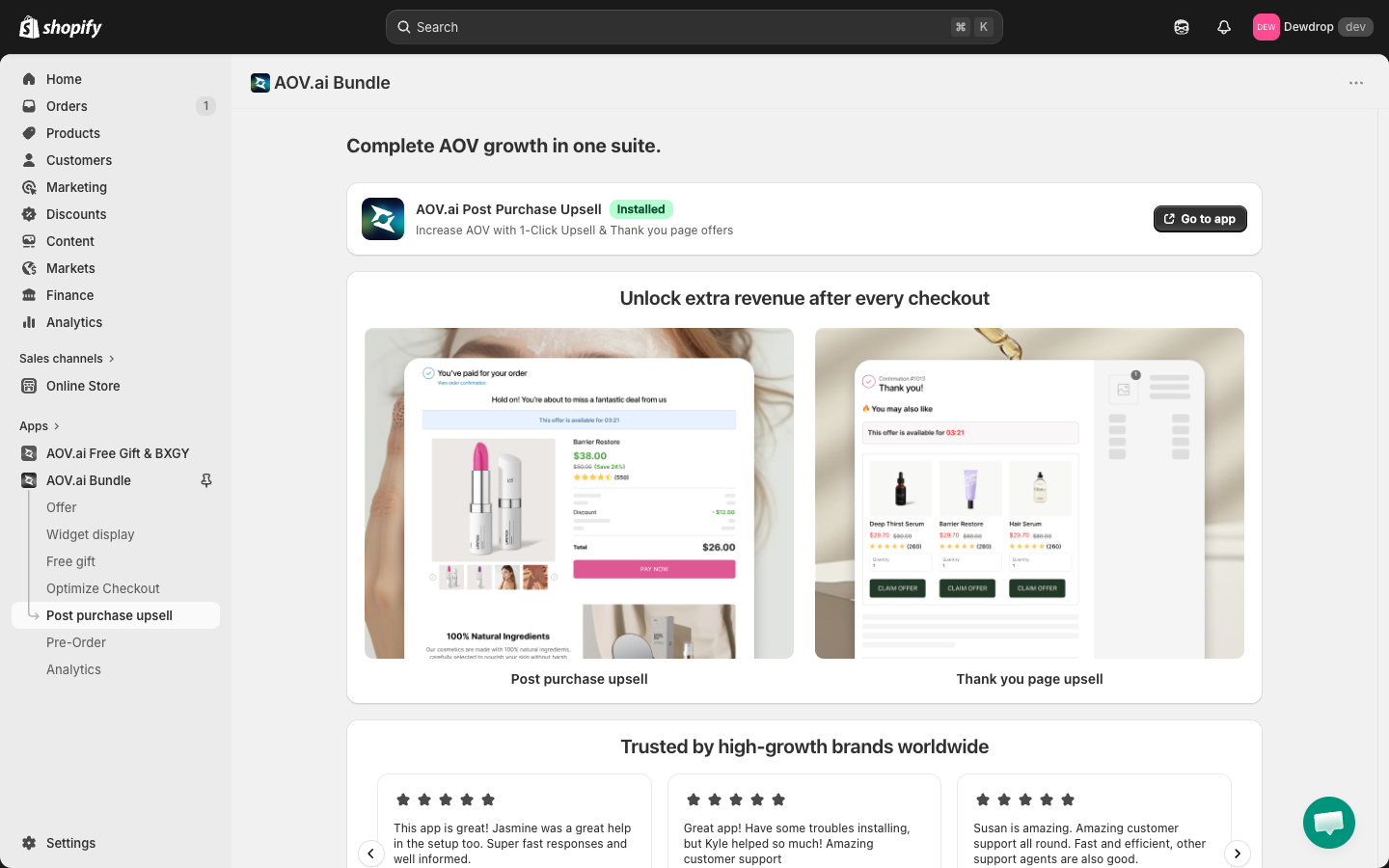Select Free gift submenu item
Image resolution: width=1389 pixels, height=868 pixels.
pos(71,561)
